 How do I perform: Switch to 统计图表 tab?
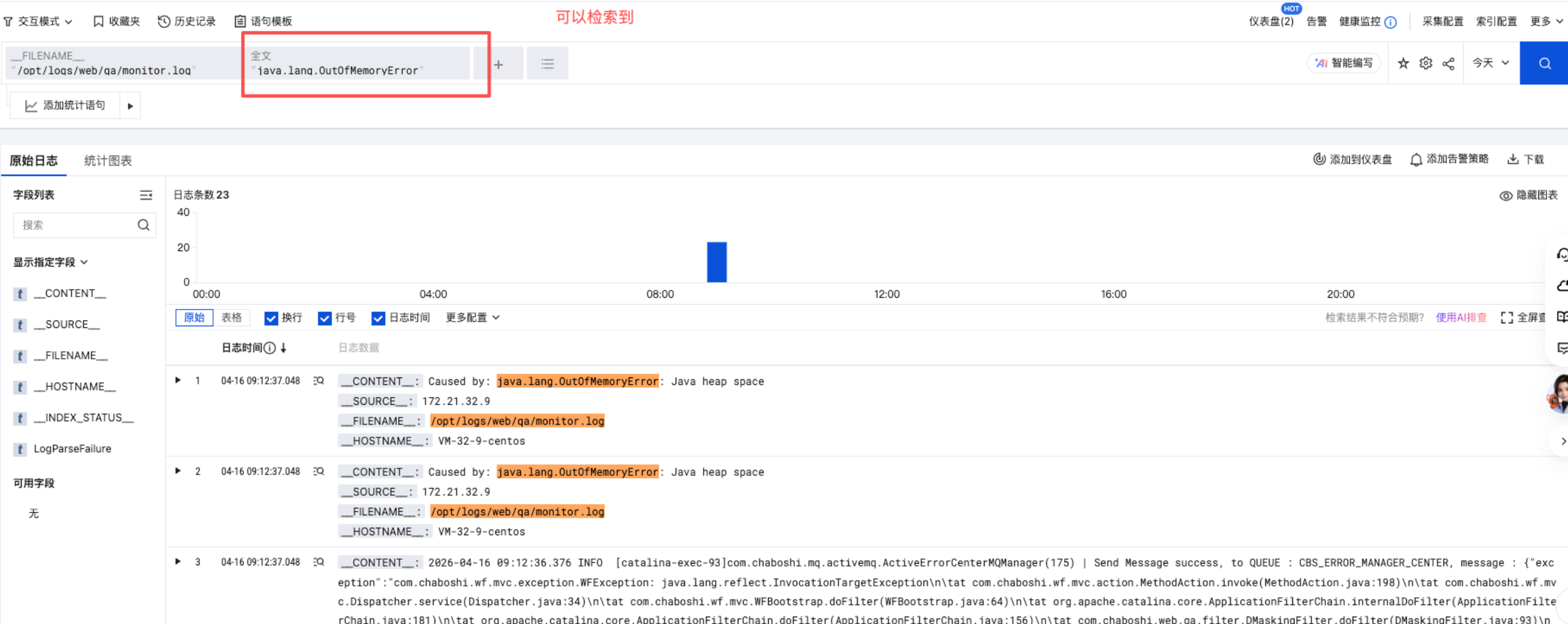pos(108,161)
